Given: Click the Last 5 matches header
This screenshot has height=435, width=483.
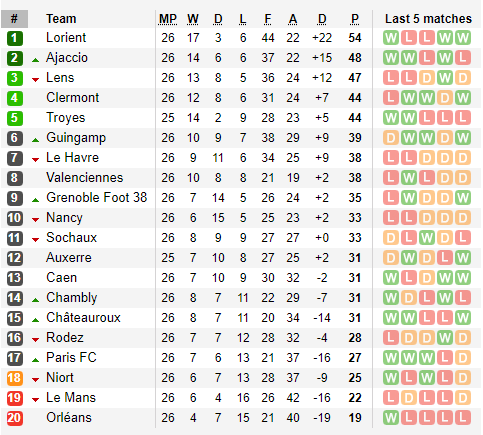Looking at the screenshot, I should (428, 19).
